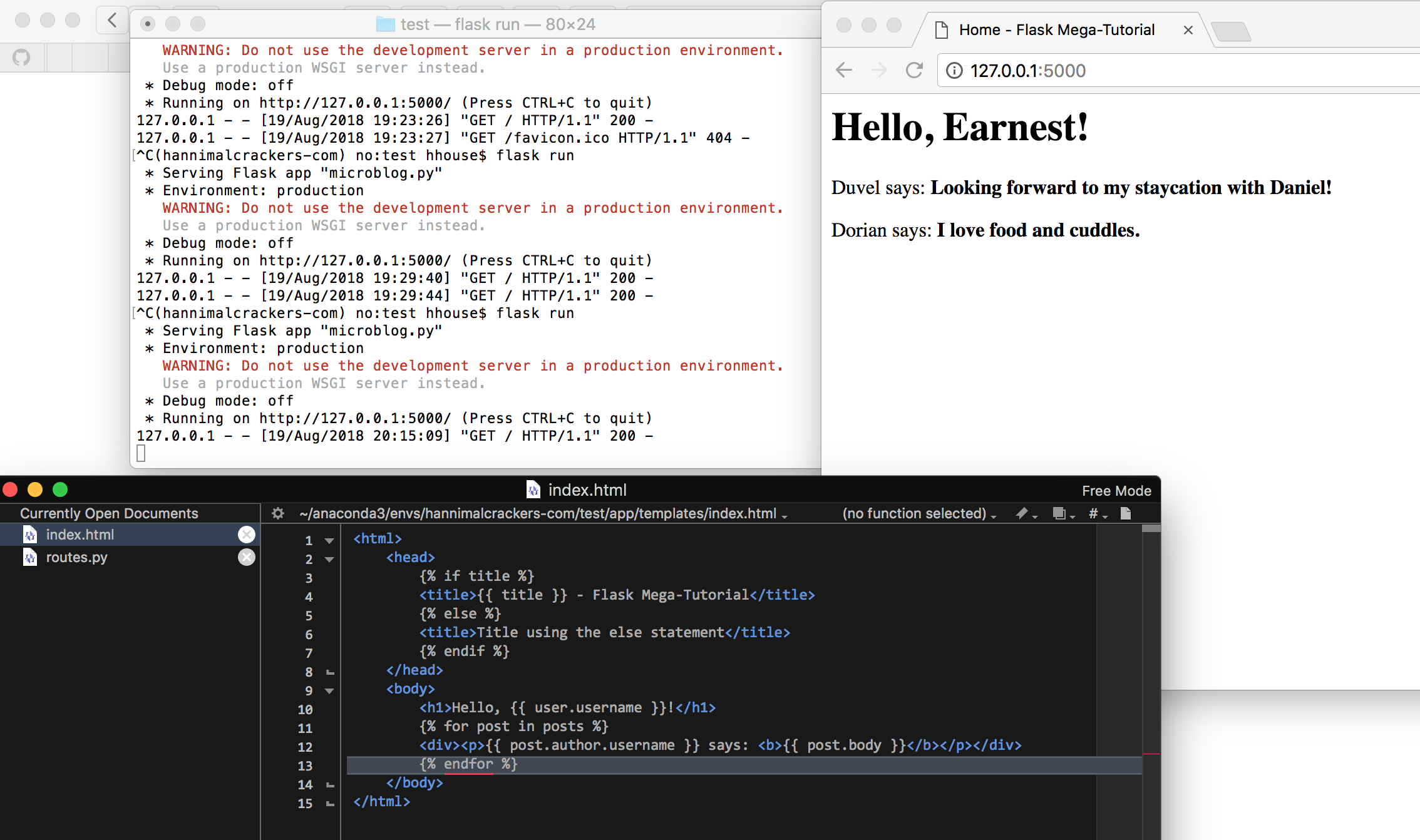The height and width of the screenshot is (840, 1420).
Task: Open the file path dropdown for index.html
Action: [543, 514]
